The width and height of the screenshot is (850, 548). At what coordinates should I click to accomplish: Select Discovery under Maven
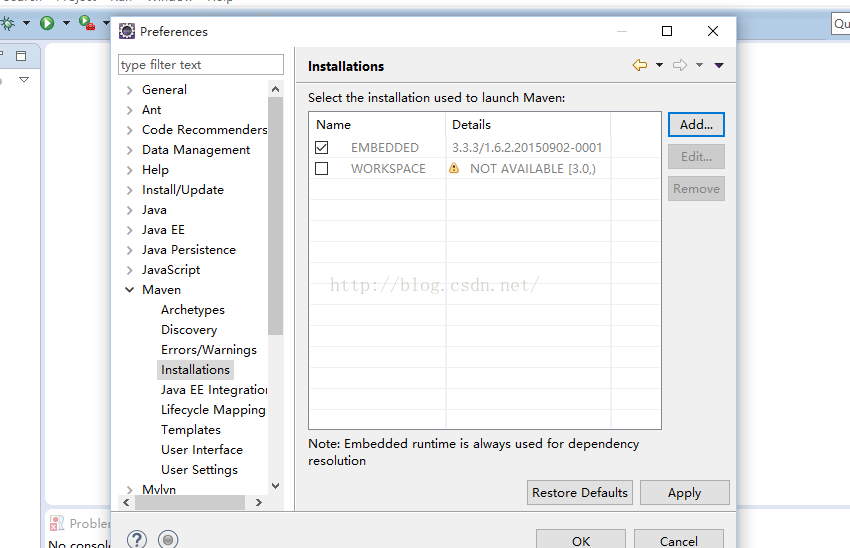point(189,330)
